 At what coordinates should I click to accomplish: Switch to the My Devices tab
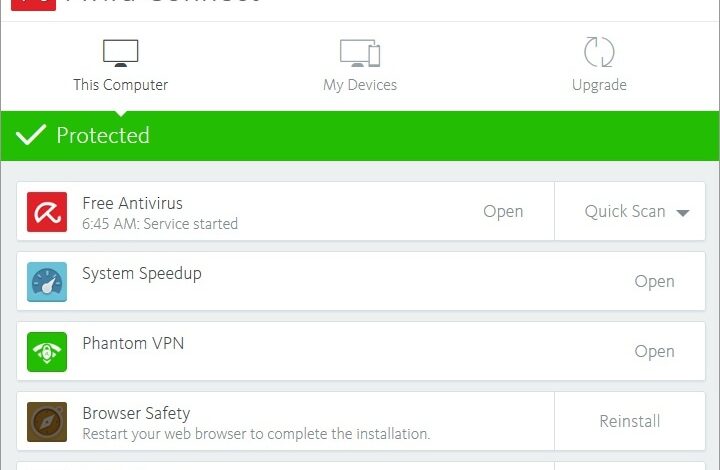pyautogui.click(x=360, y=85)
